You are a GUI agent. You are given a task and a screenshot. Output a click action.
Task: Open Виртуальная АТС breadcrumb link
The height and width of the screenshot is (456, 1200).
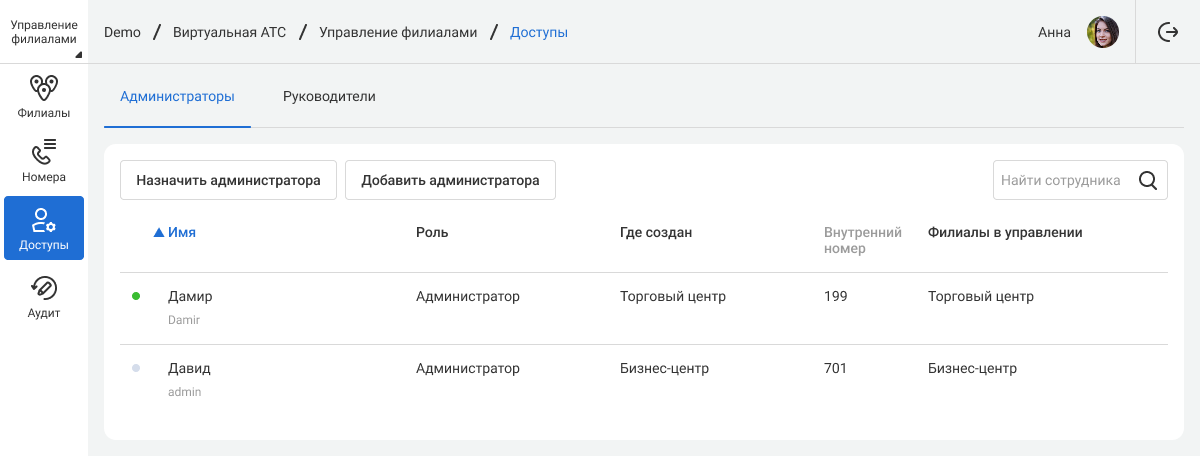pos(230,32)
